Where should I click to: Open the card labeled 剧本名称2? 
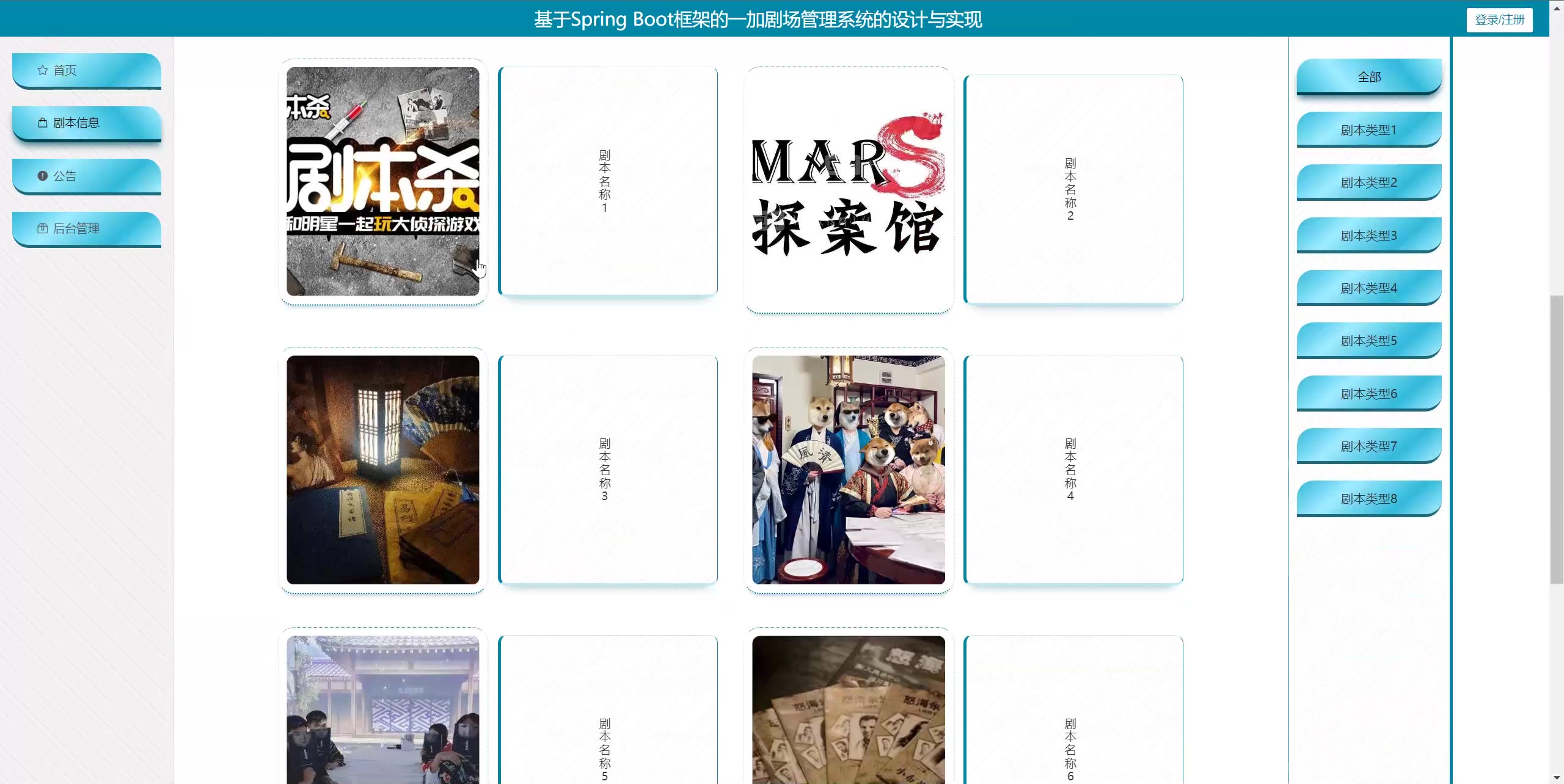click(1073, 189)
